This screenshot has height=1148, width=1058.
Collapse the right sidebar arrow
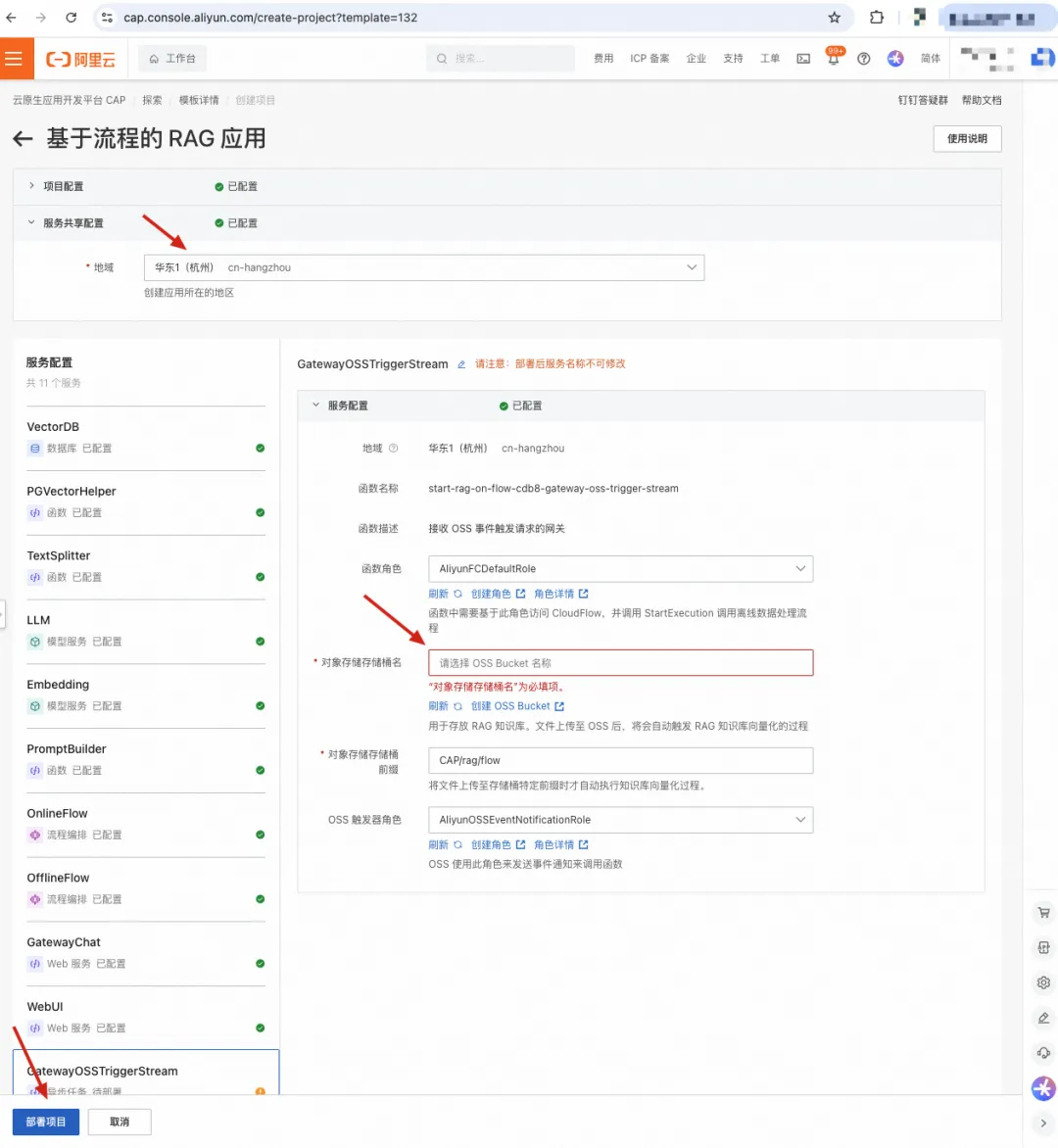tap(1043, 1124)
